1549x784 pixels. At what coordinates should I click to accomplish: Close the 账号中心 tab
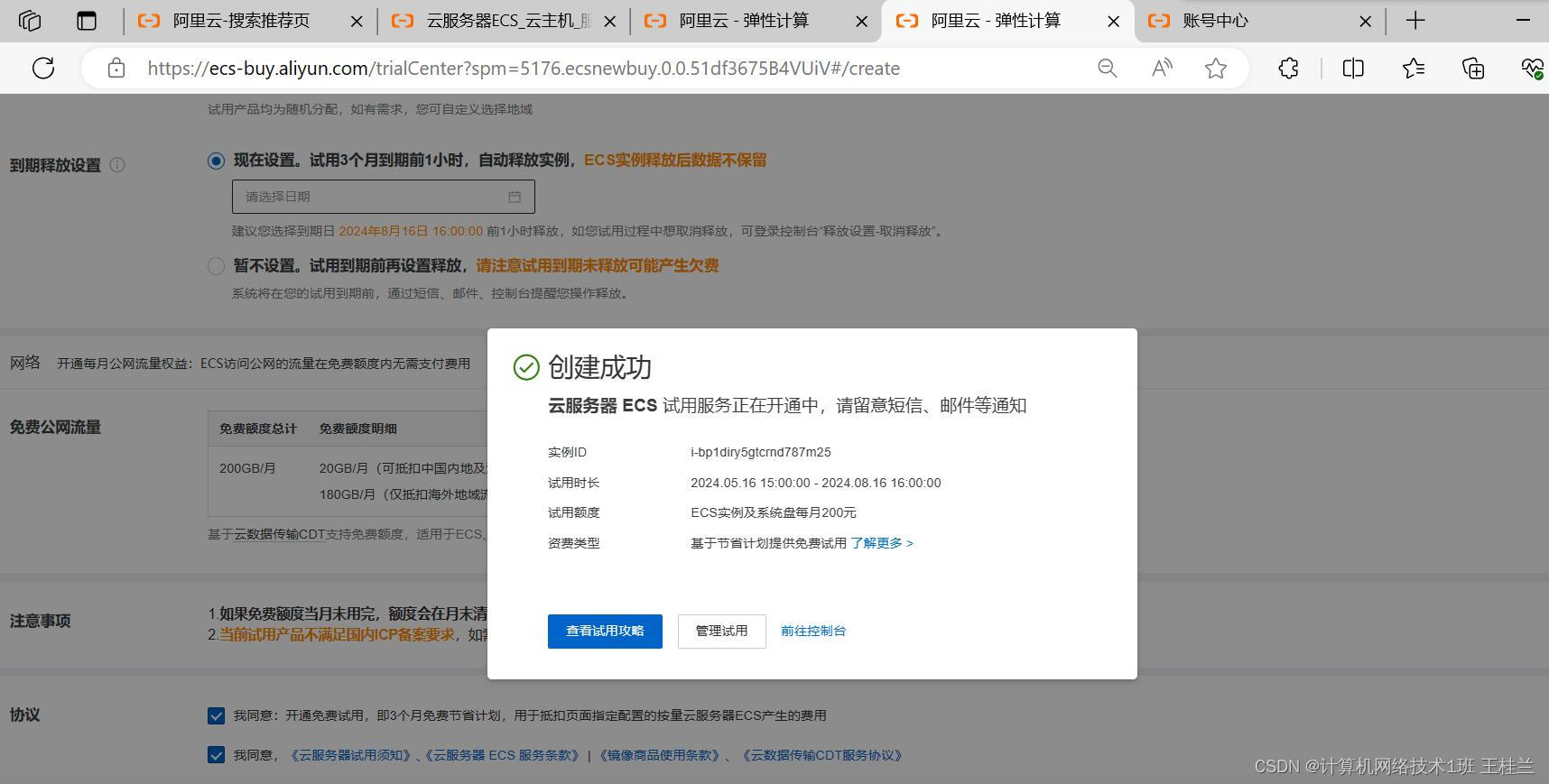[1366, 21]
